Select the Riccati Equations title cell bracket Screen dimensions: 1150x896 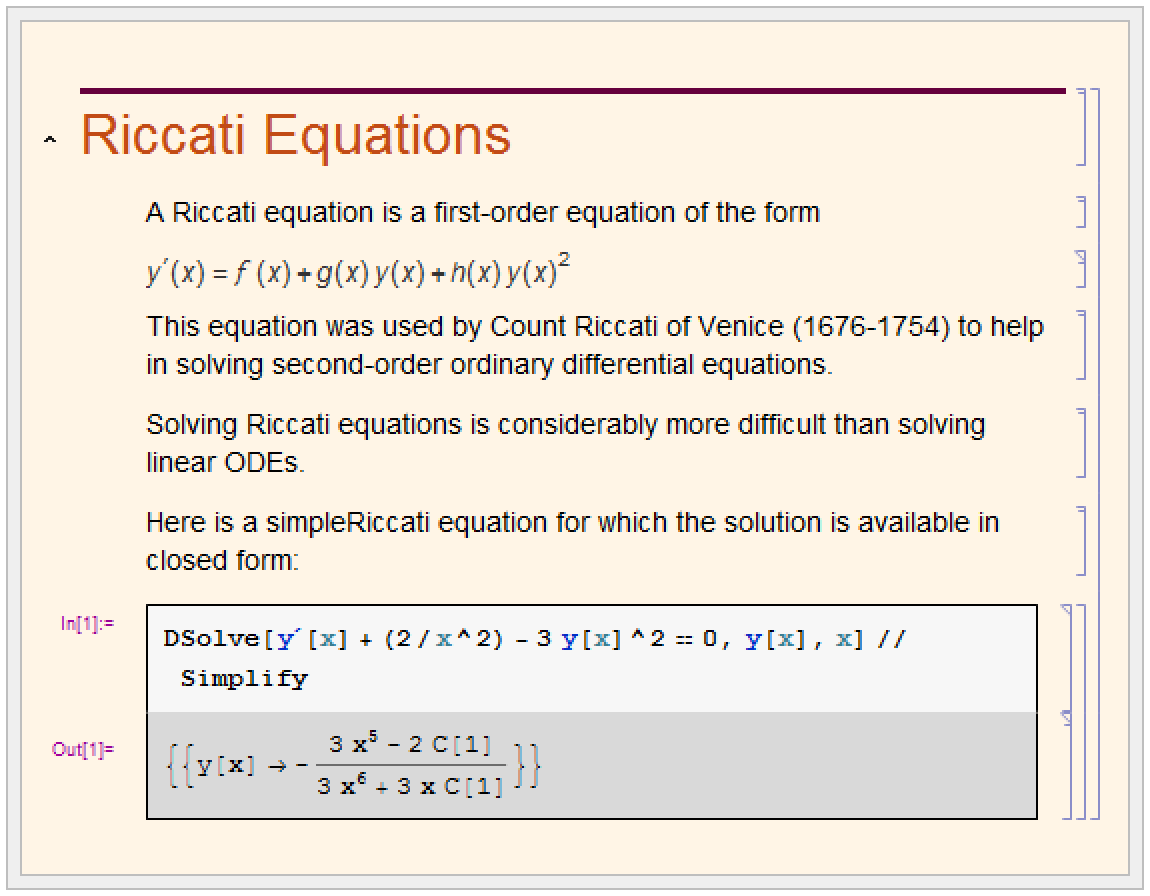[x=1081, y=127]
